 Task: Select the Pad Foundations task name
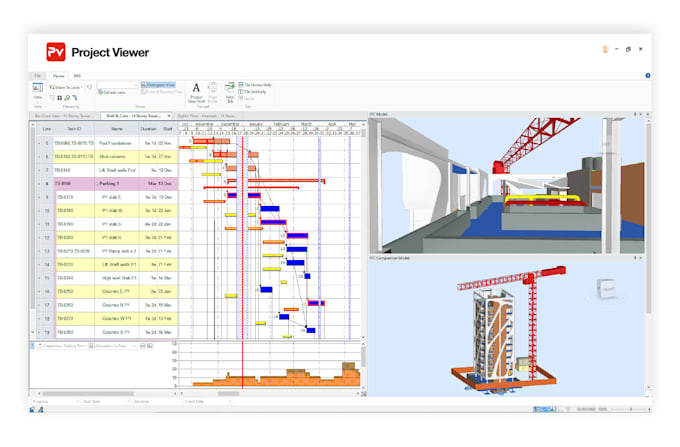pos(115,143)
